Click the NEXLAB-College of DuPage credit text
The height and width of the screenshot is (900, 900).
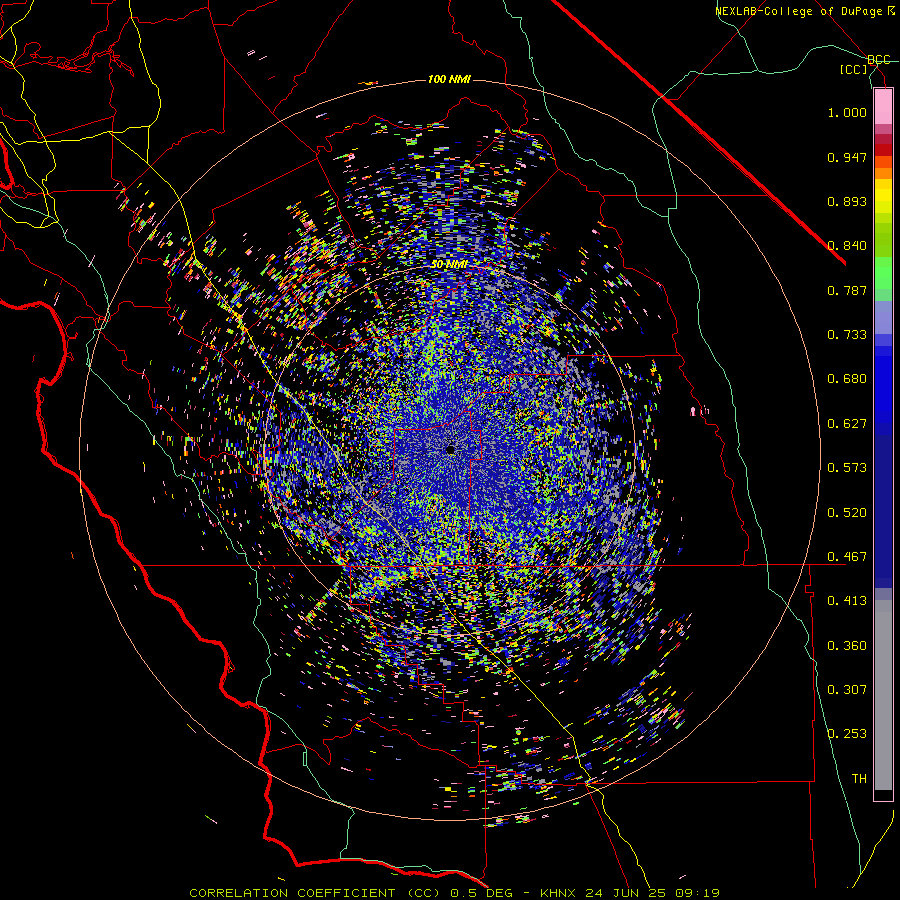point(804,11)
